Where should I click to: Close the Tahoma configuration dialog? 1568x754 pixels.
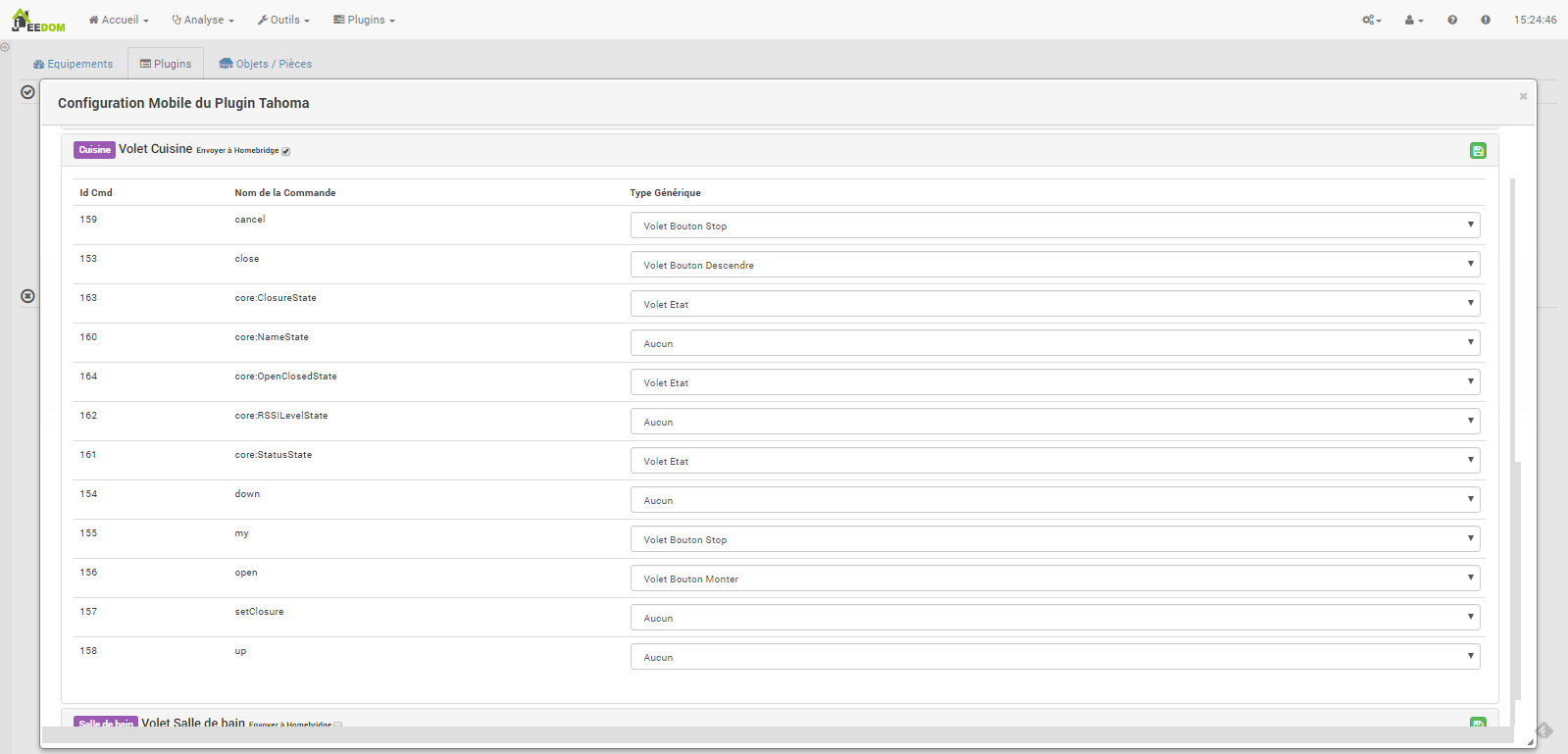1523,96
